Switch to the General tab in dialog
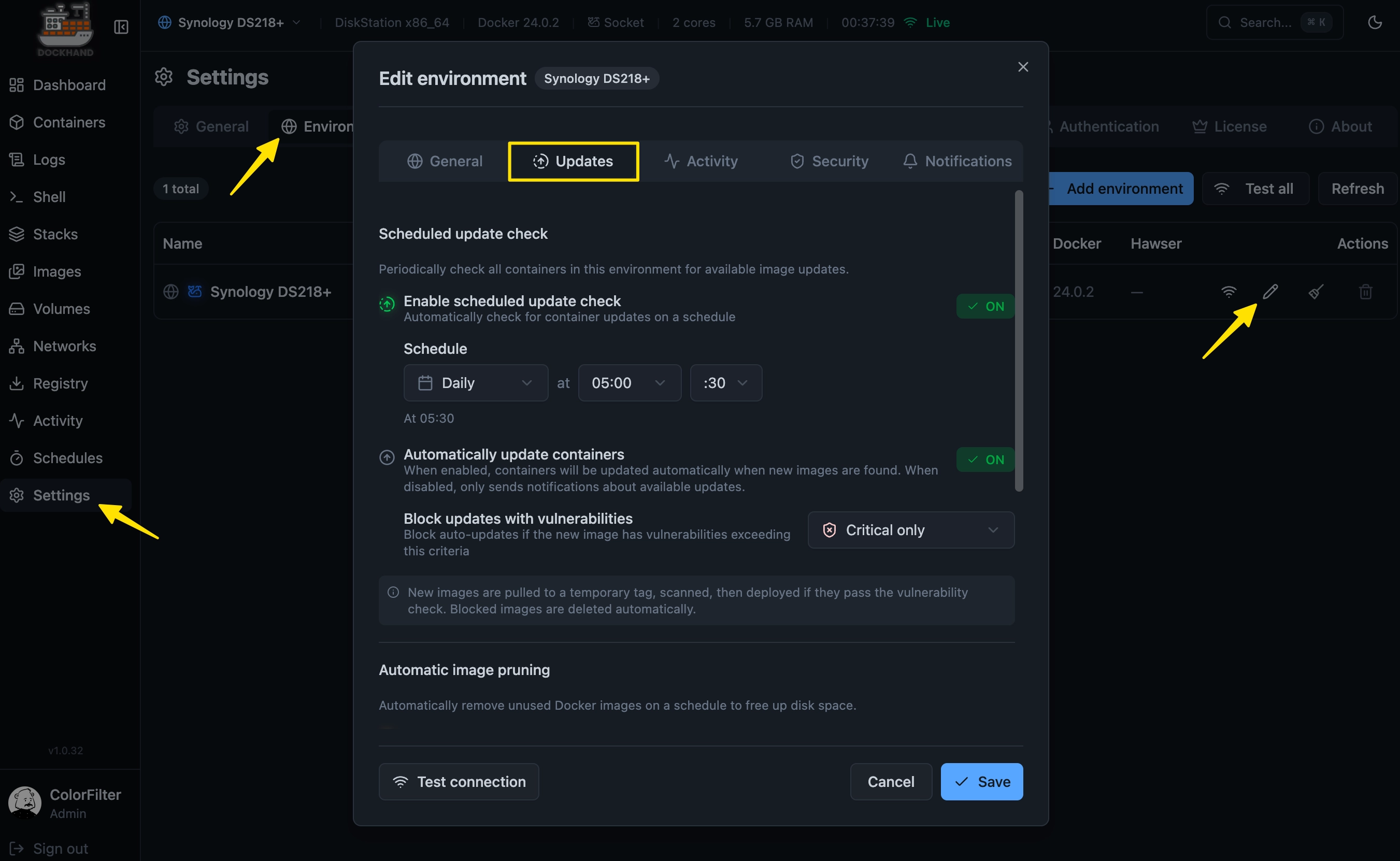 pos(444,161)
